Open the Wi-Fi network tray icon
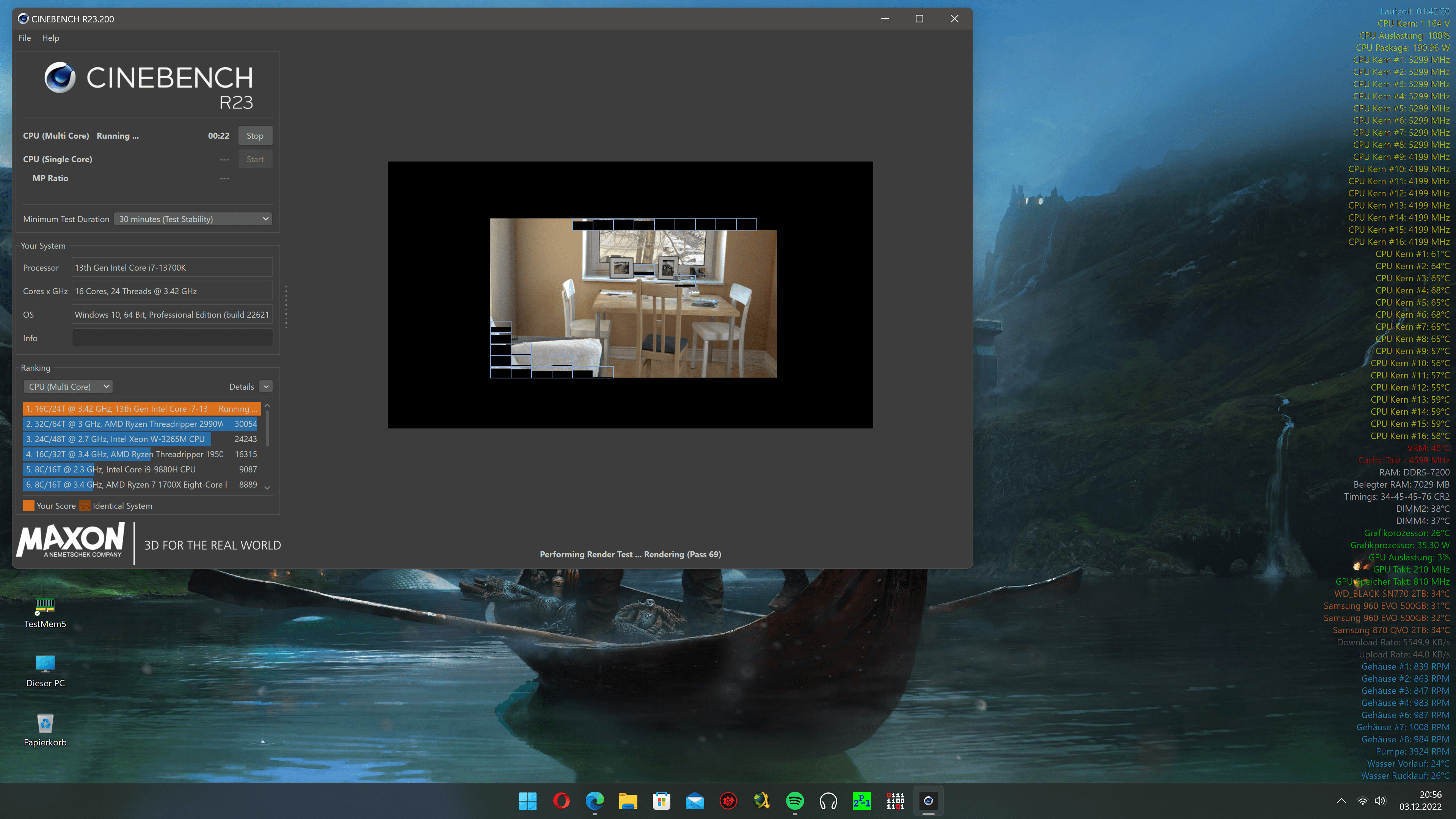The width and height of the screenshot is (1456, 819). [1363, 800]
